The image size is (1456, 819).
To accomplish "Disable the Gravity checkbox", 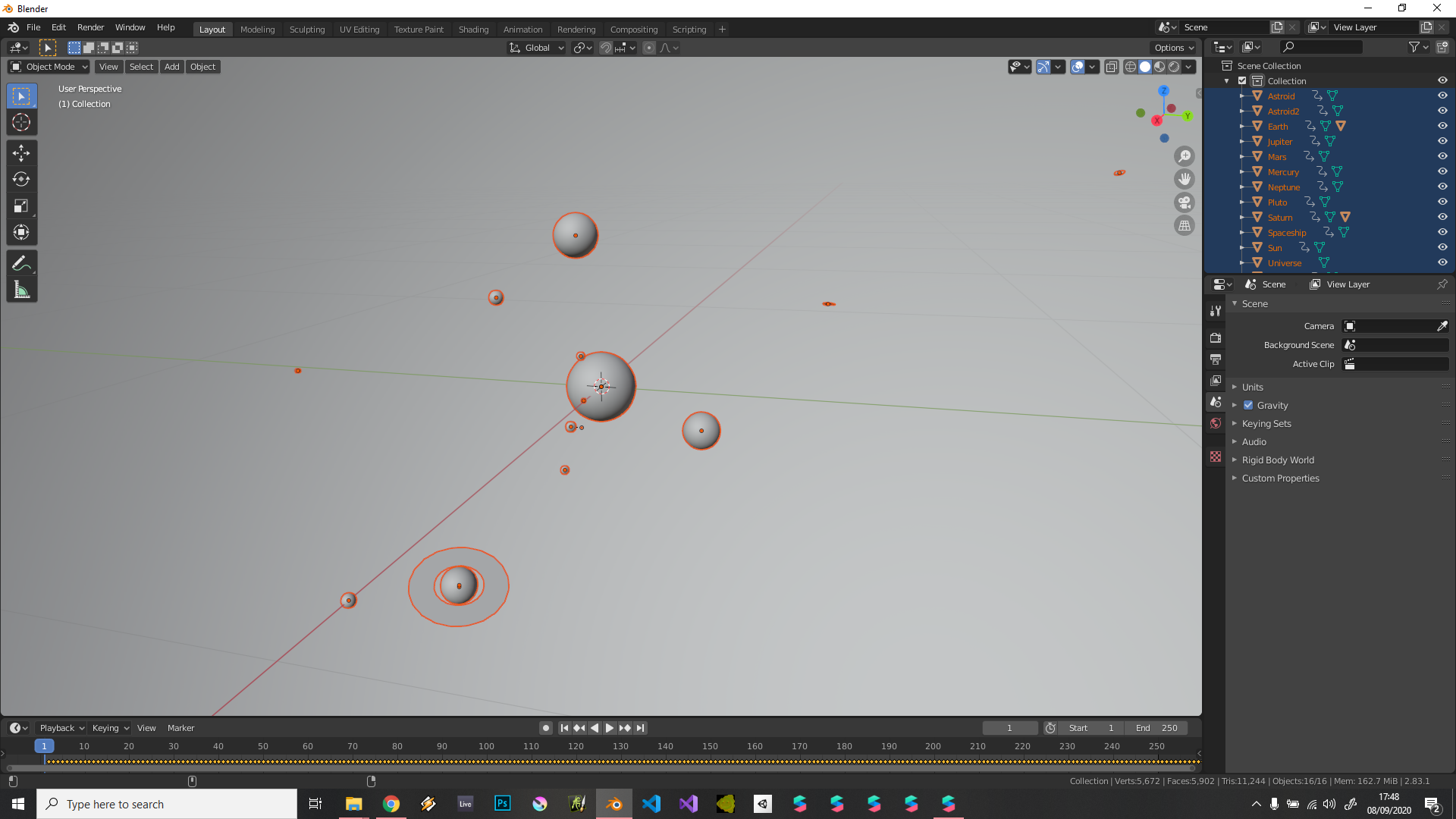I will 1248,405.
